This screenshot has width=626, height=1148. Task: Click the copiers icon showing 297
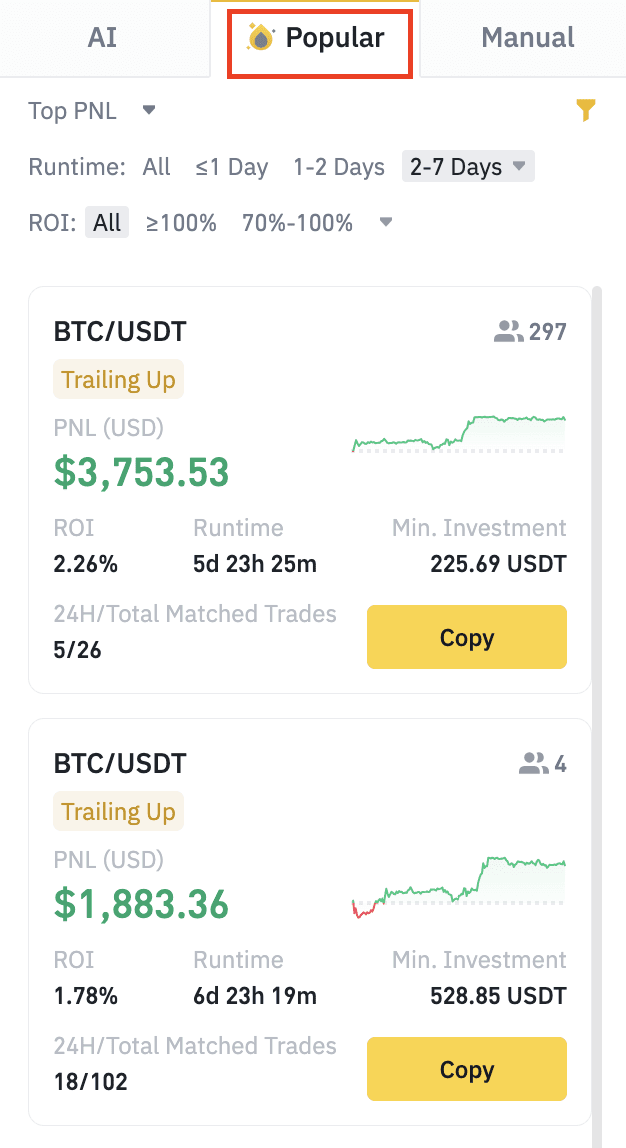click(510, 331)
